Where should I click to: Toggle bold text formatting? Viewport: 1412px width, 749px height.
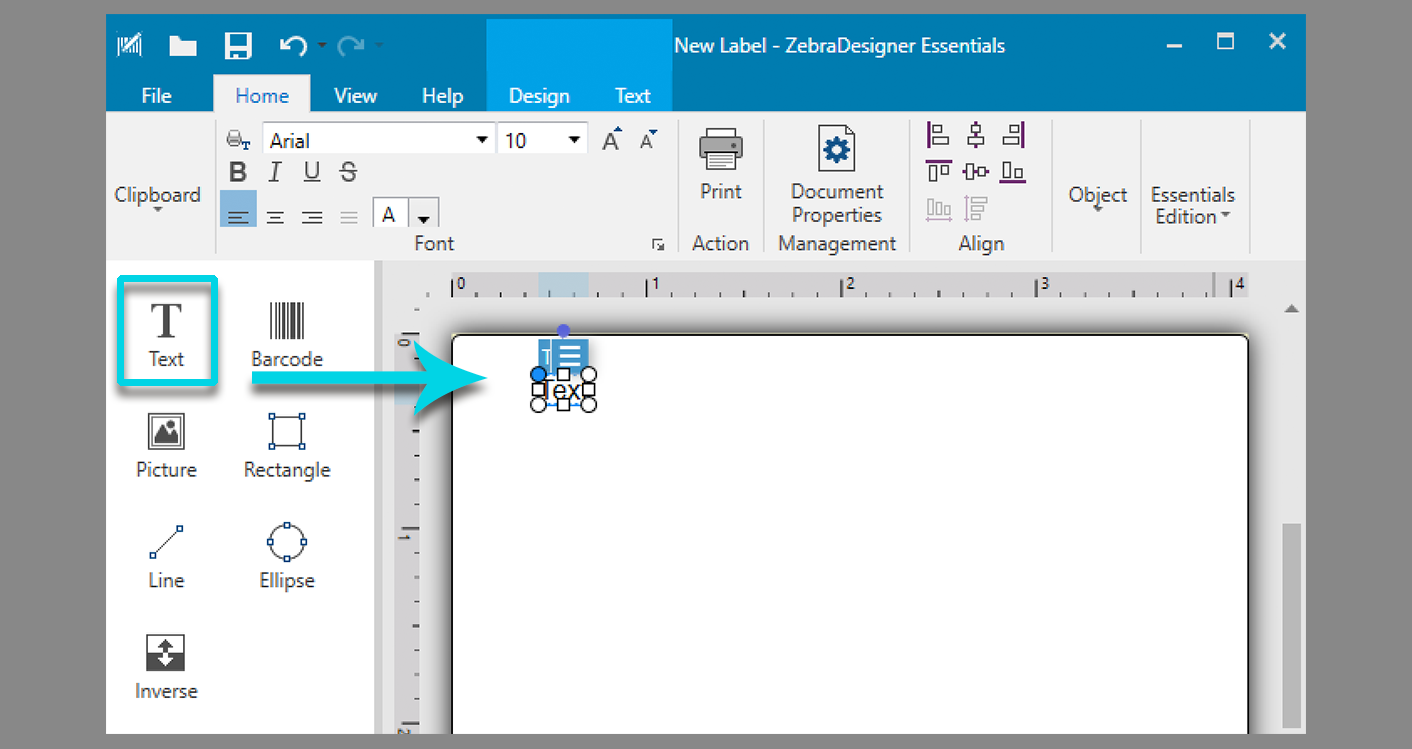(x=238, y=171)
